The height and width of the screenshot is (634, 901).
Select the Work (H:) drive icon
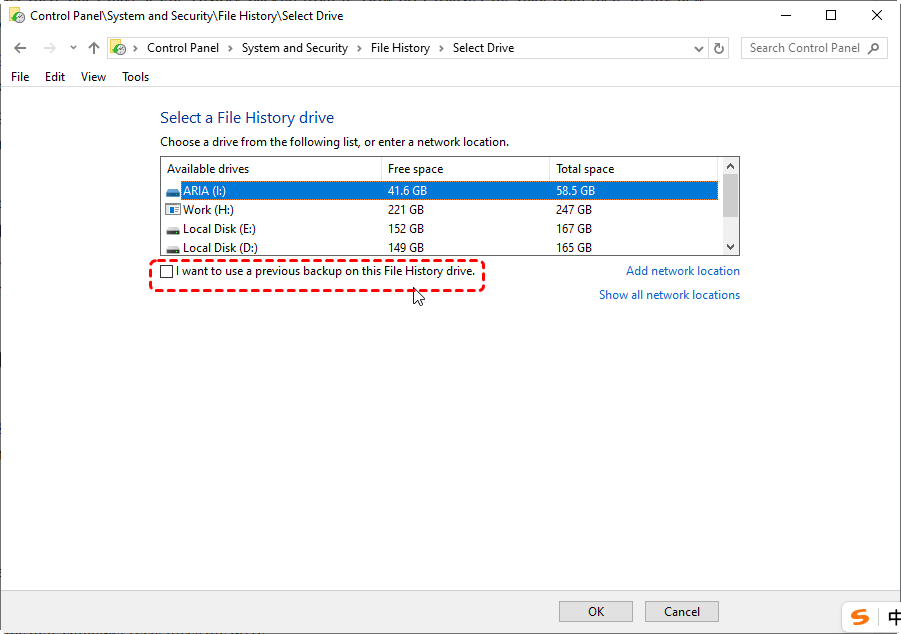[x=173, y=210]
